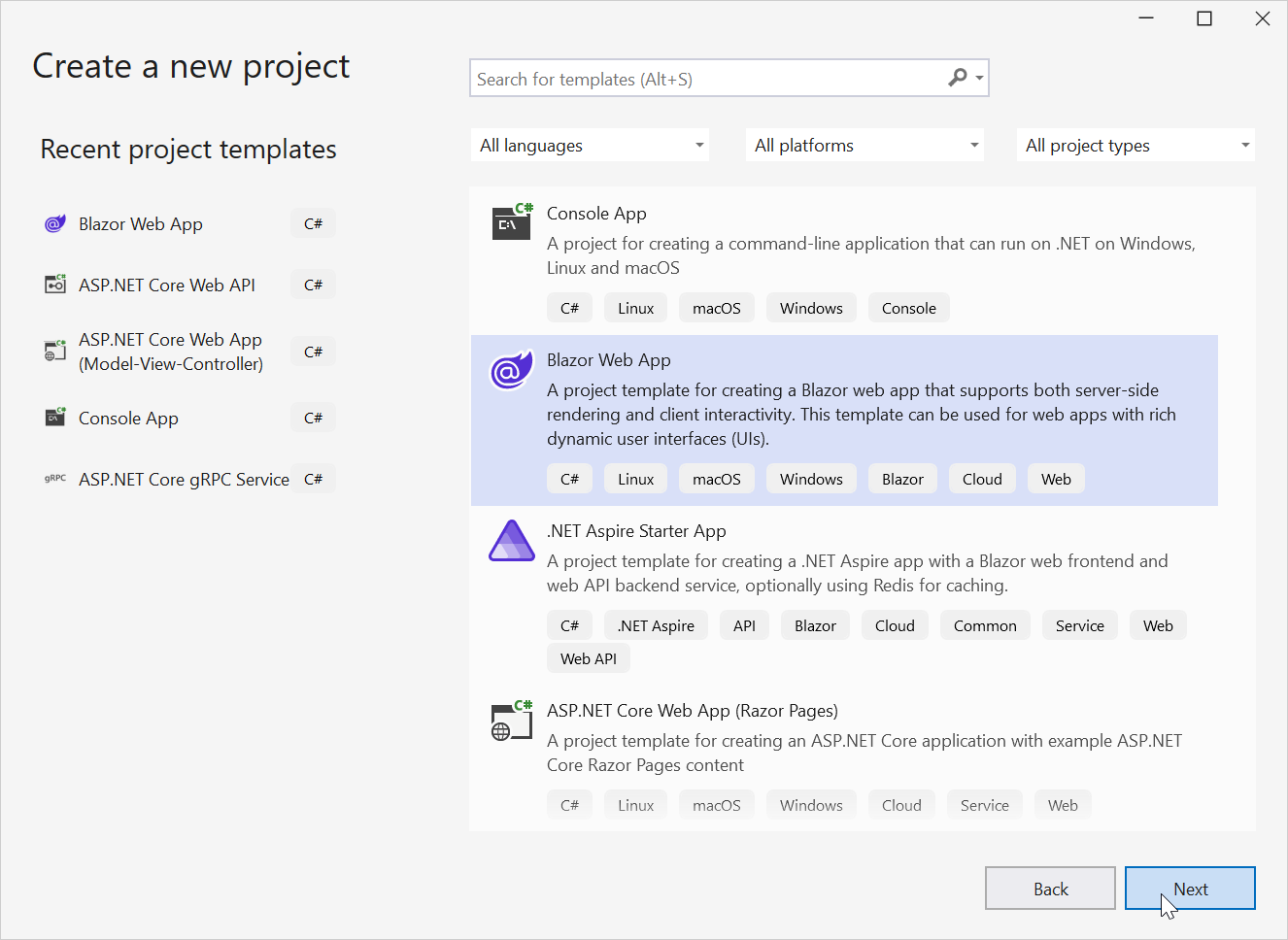Viewport: 1288px width, 940px height.
Task: Open the All languages dropdown
Action: pos(590,145)
